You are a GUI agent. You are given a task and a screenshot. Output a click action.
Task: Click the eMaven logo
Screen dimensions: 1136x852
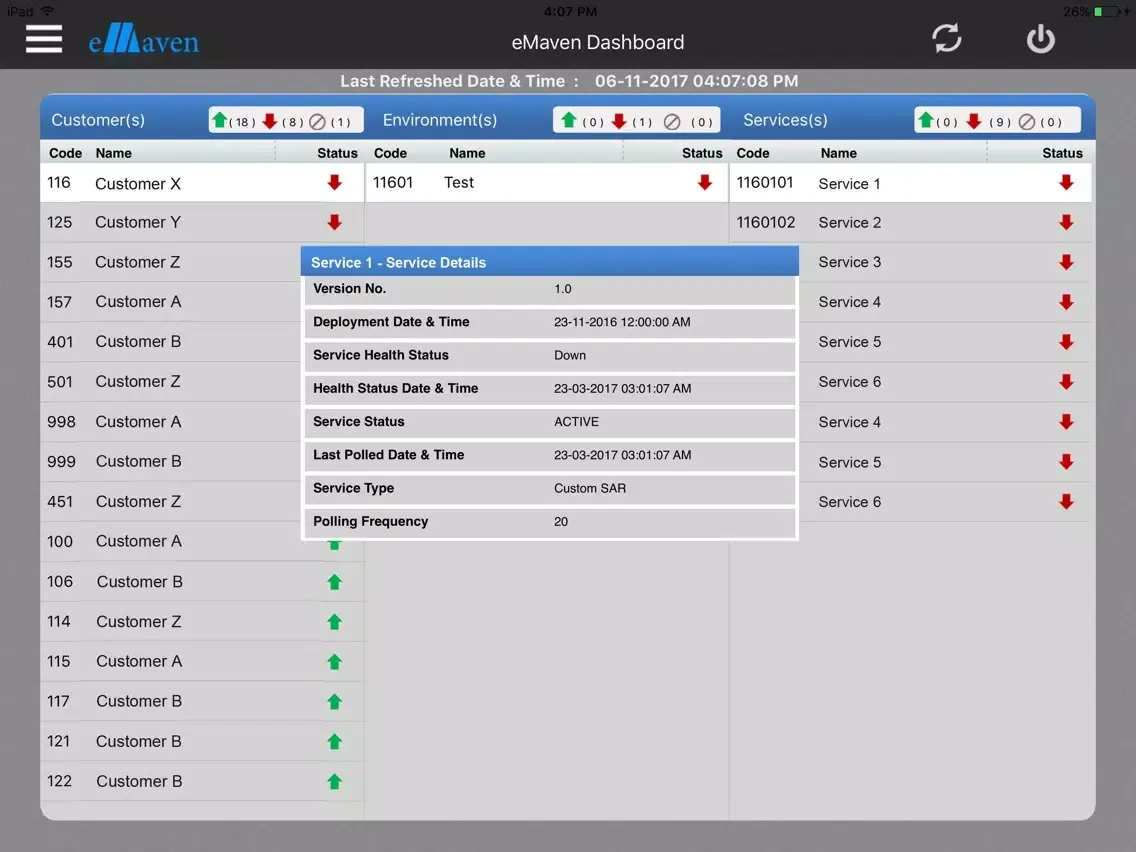[143, 40]
